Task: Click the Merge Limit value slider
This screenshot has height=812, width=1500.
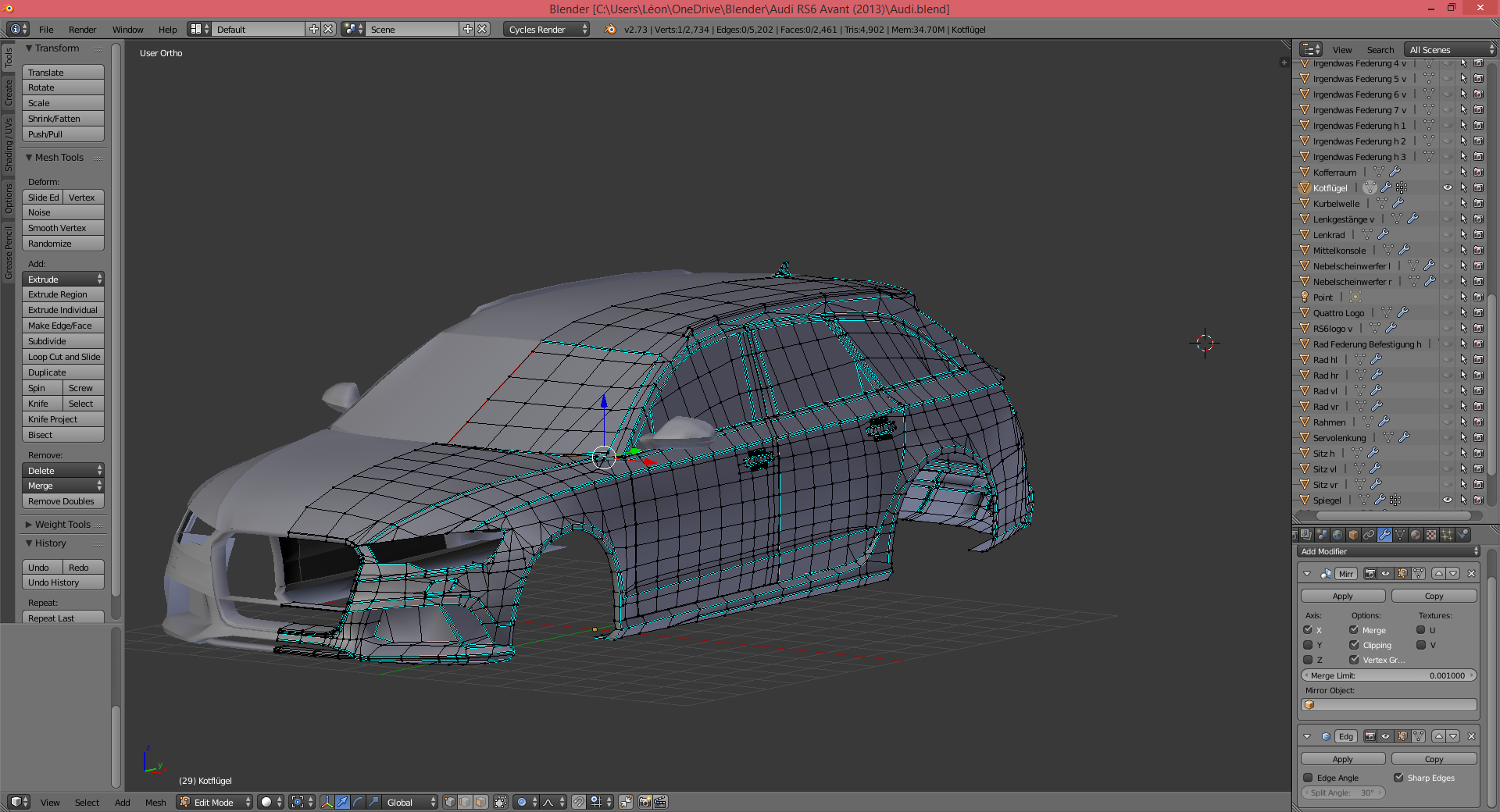Action: point(1388,675)
